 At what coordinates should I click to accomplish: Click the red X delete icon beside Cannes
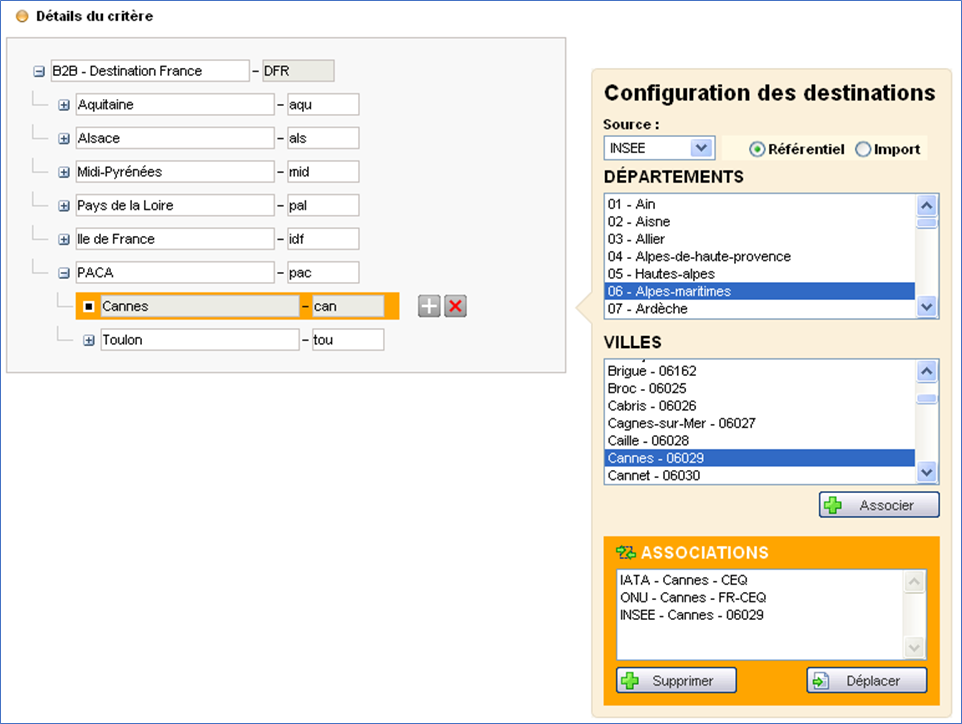455,306
